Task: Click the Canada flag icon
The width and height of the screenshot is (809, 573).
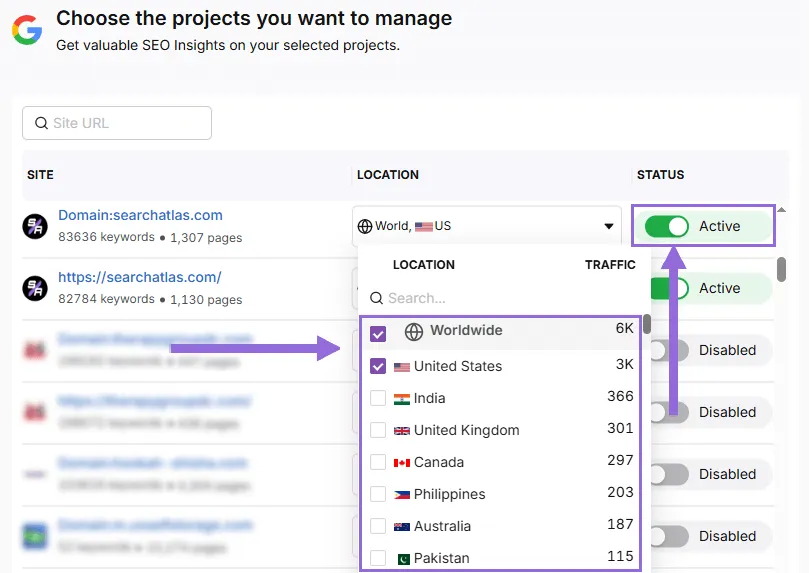Action: tap(402, 463)
